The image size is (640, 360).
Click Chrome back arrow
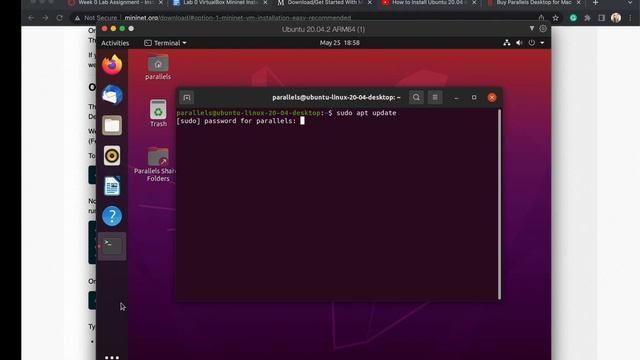point(31,18)
